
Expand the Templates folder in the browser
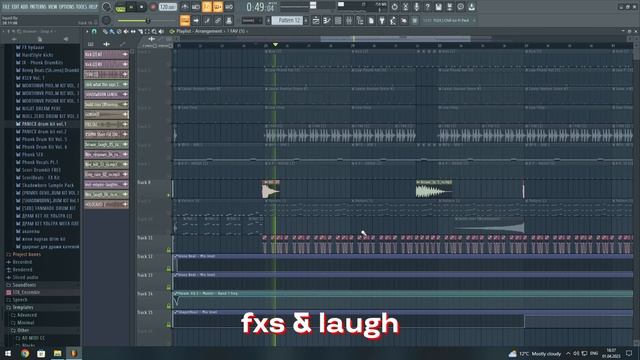pos(23,307)
